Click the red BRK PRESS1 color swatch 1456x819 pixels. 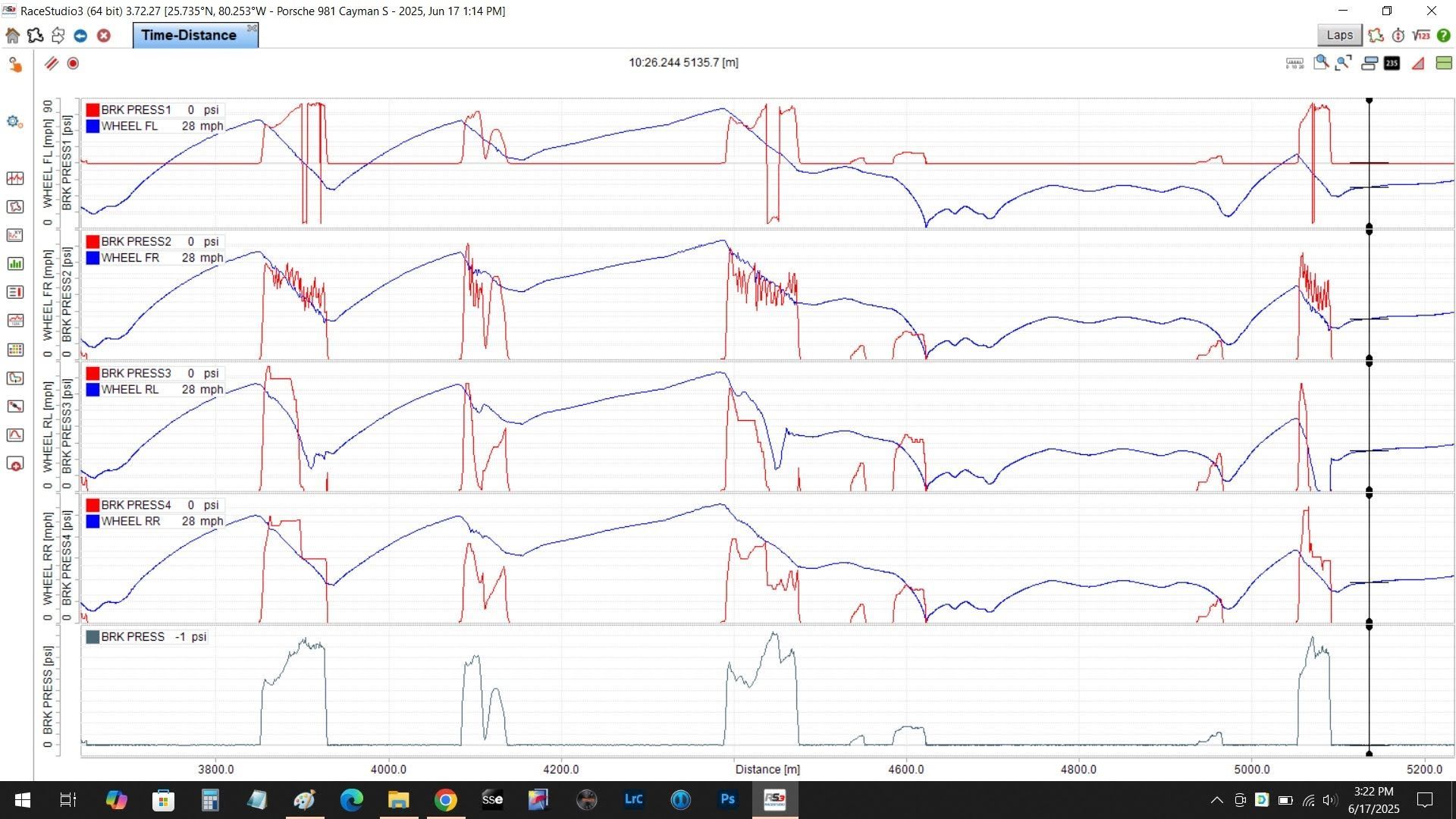click(x=93, y=110)
